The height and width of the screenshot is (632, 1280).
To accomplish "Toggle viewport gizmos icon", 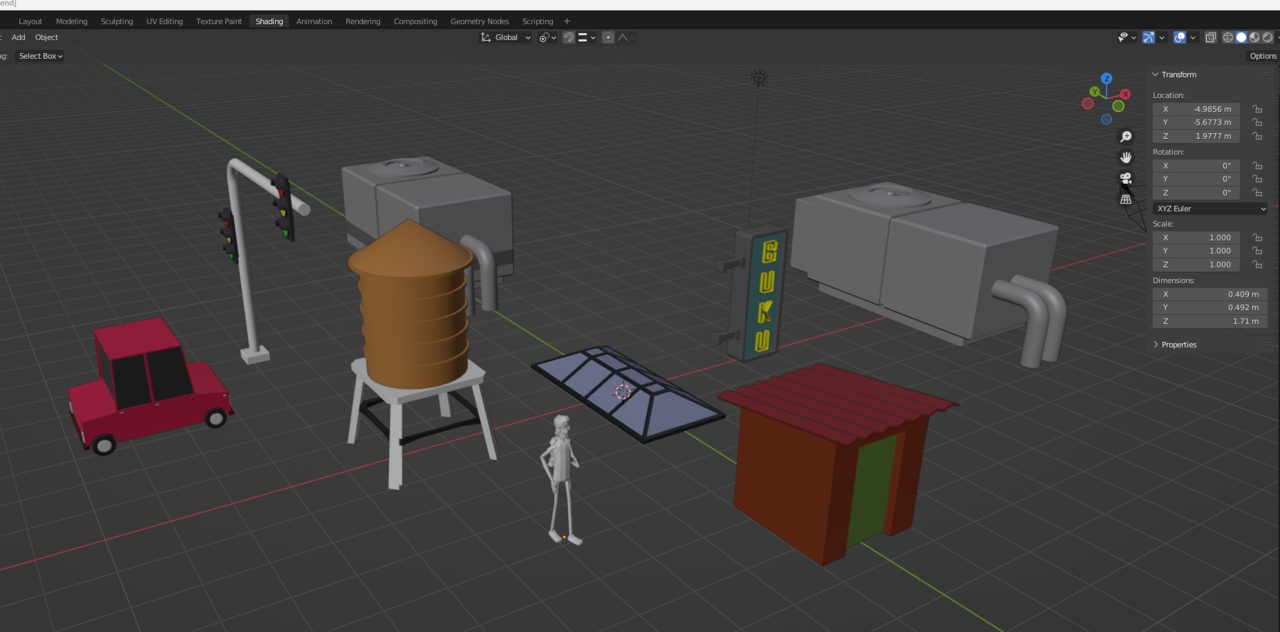I will (1149, 37).
